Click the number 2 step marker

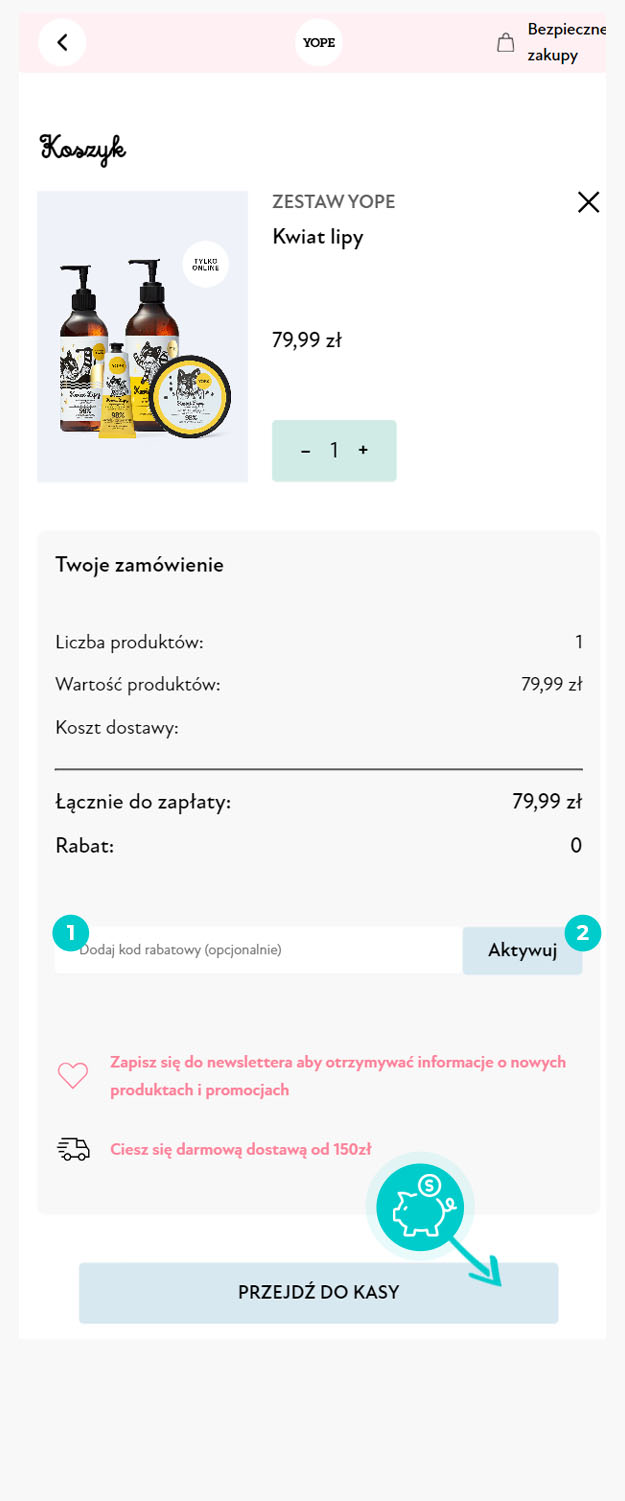(583, 934)
